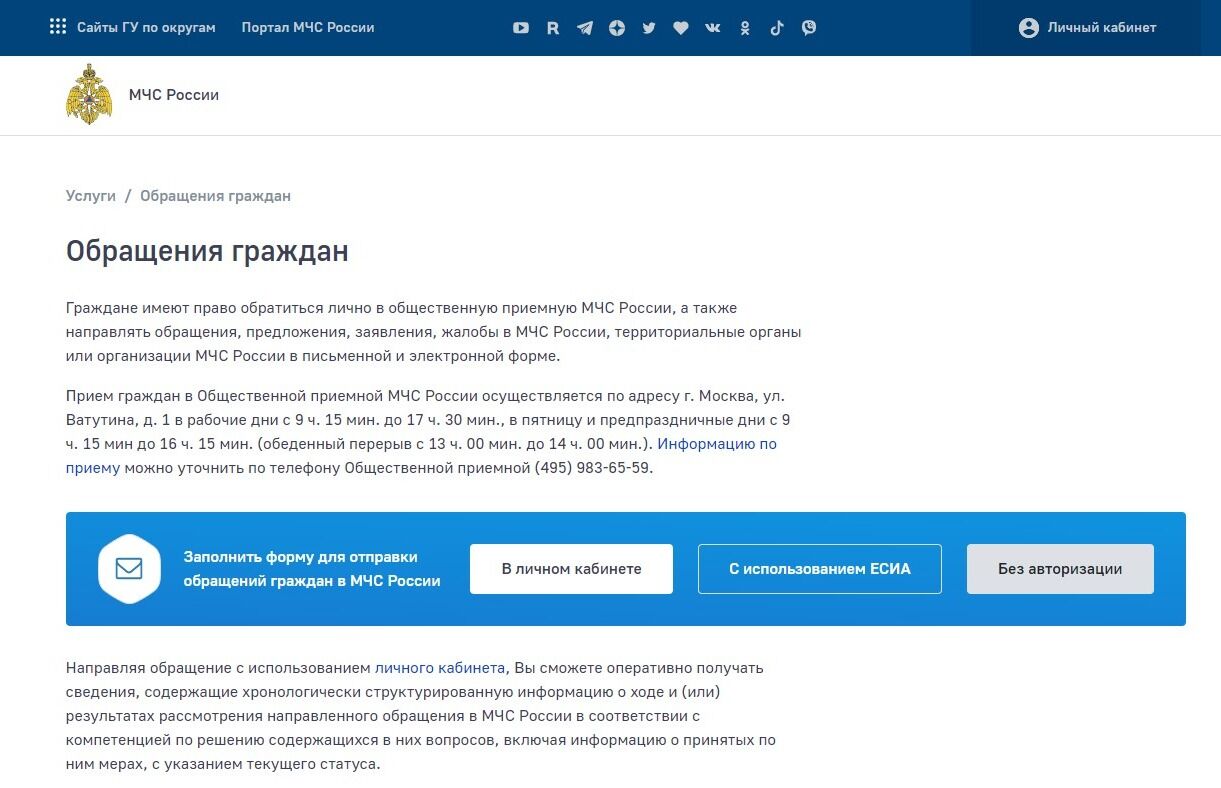Open the Viber icon
The height and width of the screenshot is (788, 1221).
pyautogui.click(x=809, y=28)
